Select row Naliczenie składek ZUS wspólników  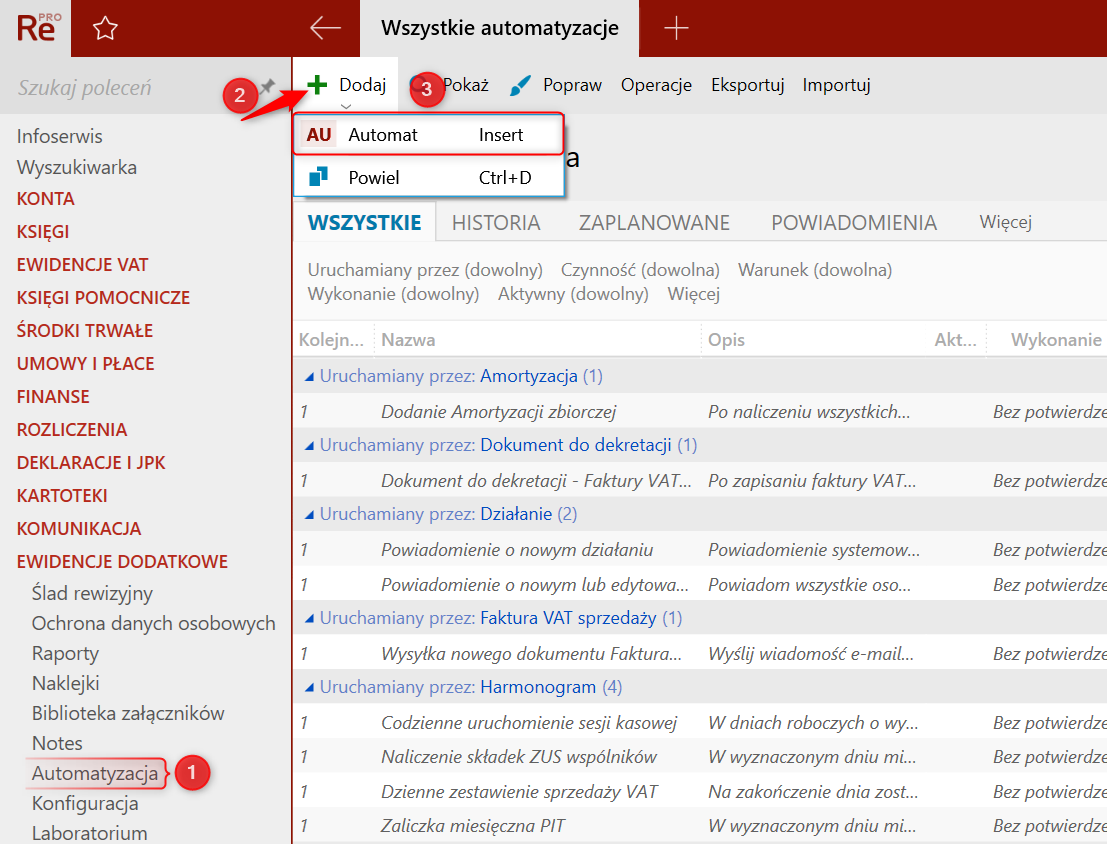pyautogui.click(x=700, y=757)
